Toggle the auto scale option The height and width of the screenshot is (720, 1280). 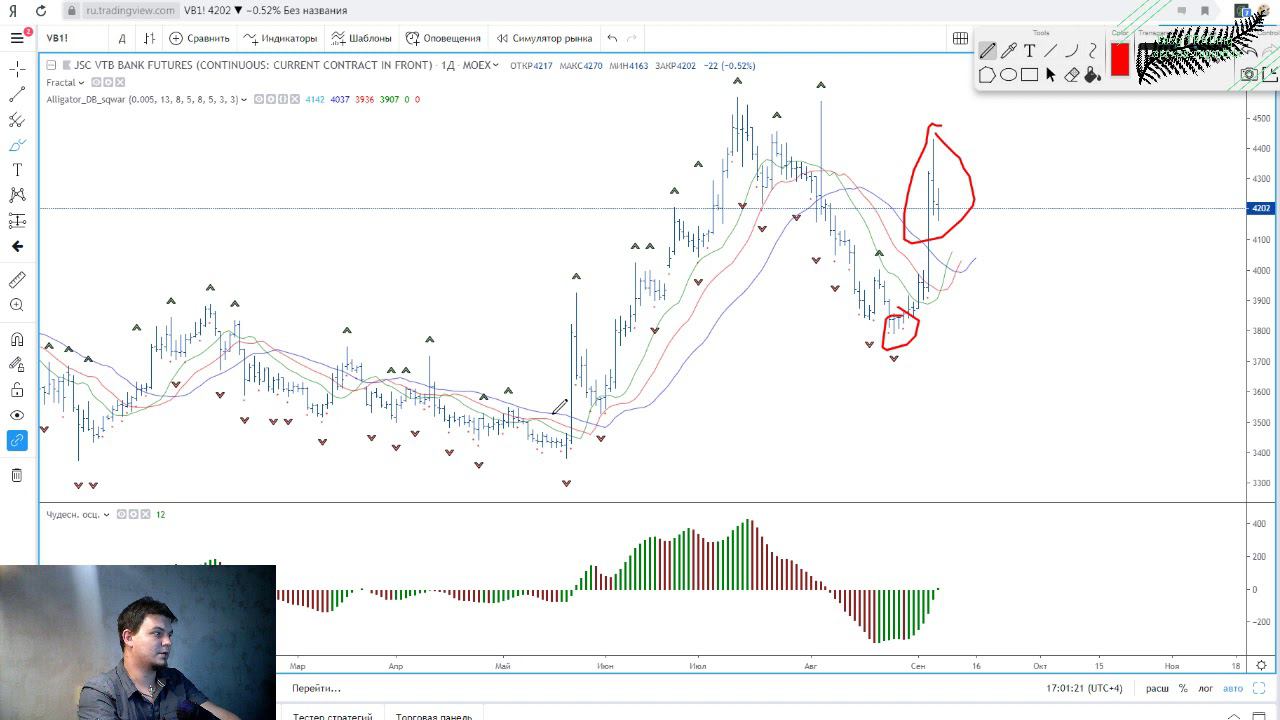click(x=1233, y=688)
